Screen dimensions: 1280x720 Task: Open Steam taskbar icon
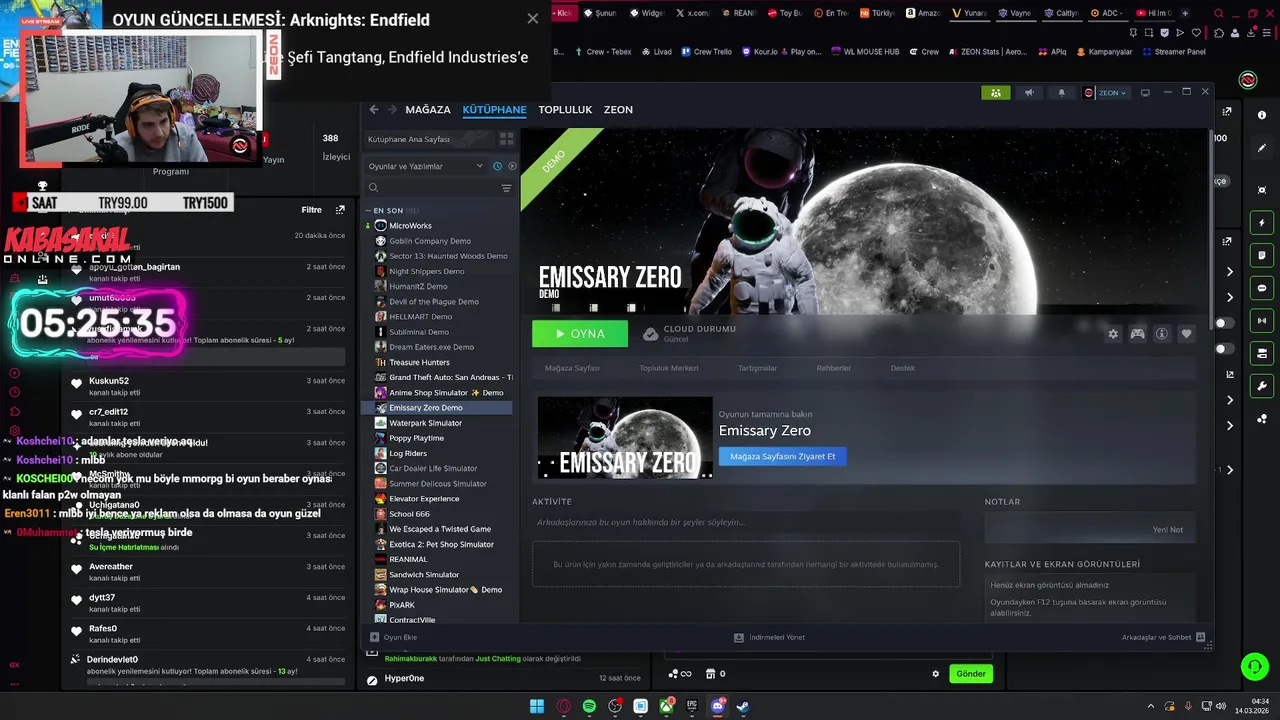(x=742, y=706)
